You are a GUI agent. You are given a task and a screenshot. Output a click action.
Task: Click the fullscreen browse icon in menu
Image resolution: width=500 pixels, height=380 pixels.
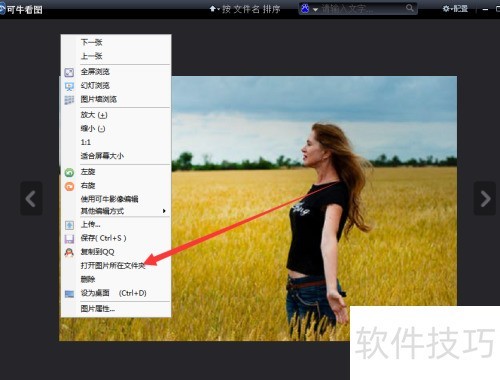point(69,72)
